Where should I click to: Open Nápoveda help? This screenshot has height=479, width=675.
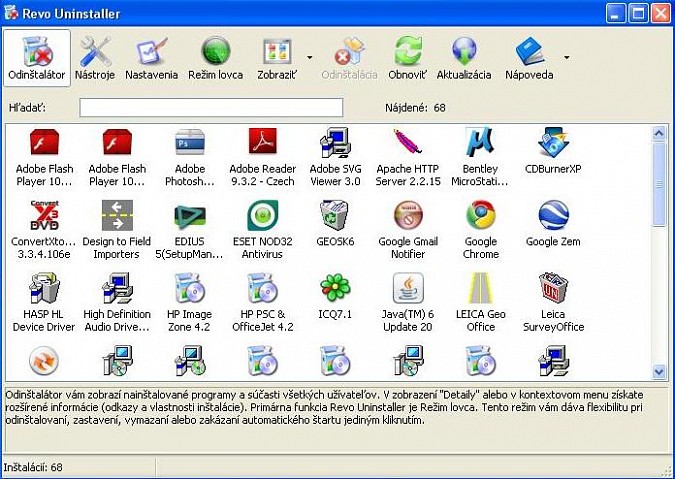529,58
